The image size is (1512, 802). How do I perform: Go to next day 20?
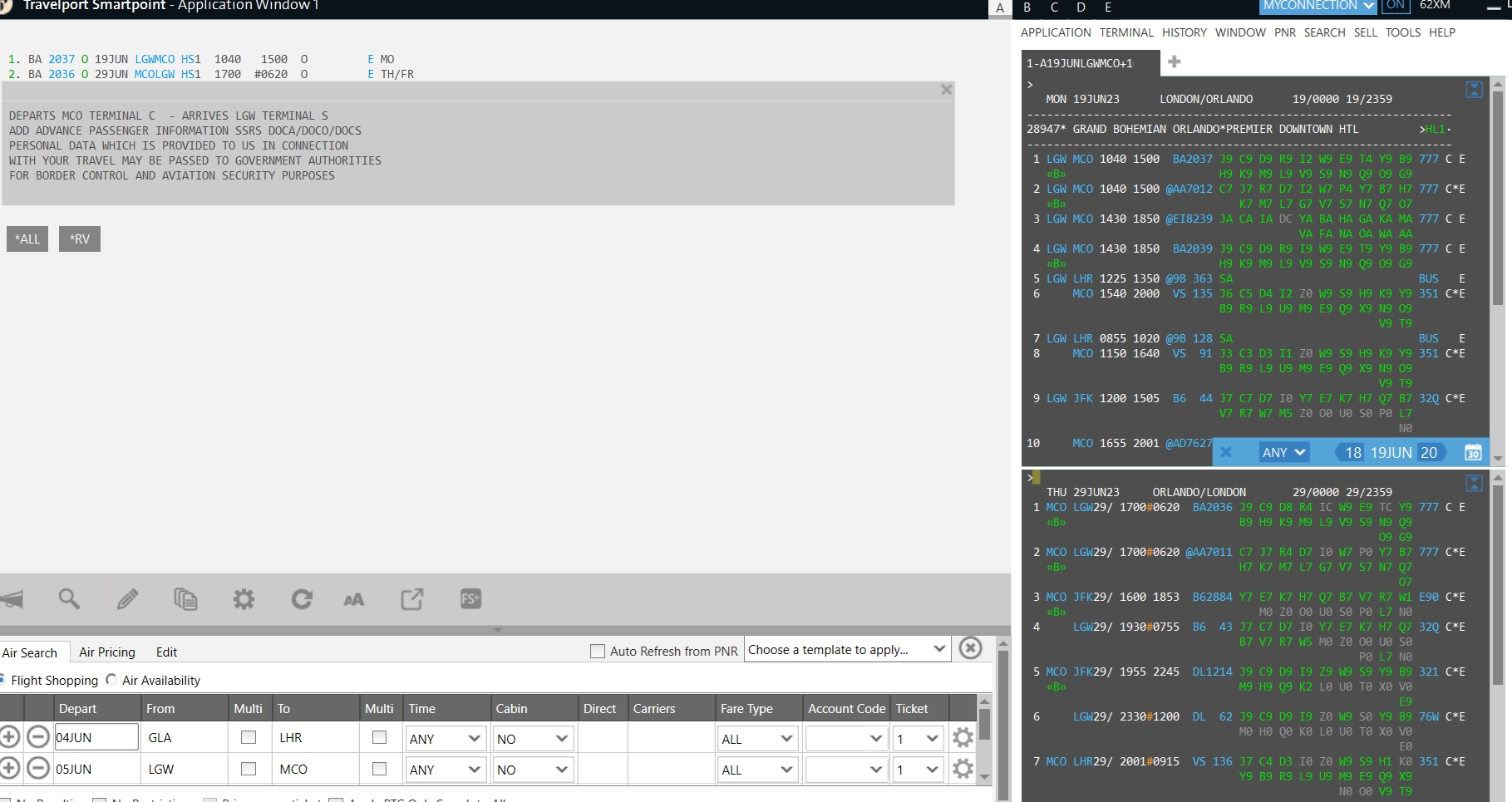click(x=1432, y=452)
